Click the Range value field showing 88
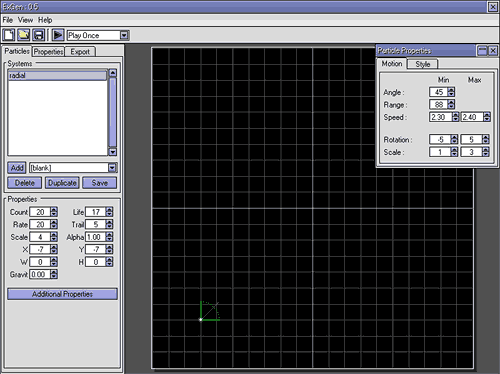The width and height of the screenshot is (500, 374). [x=438, y=105]
